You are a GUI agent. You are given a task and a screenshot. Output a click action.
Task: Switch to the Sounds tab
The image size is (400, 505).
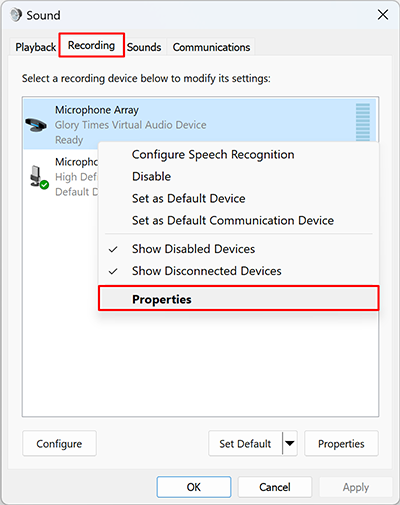coord(144,47)
